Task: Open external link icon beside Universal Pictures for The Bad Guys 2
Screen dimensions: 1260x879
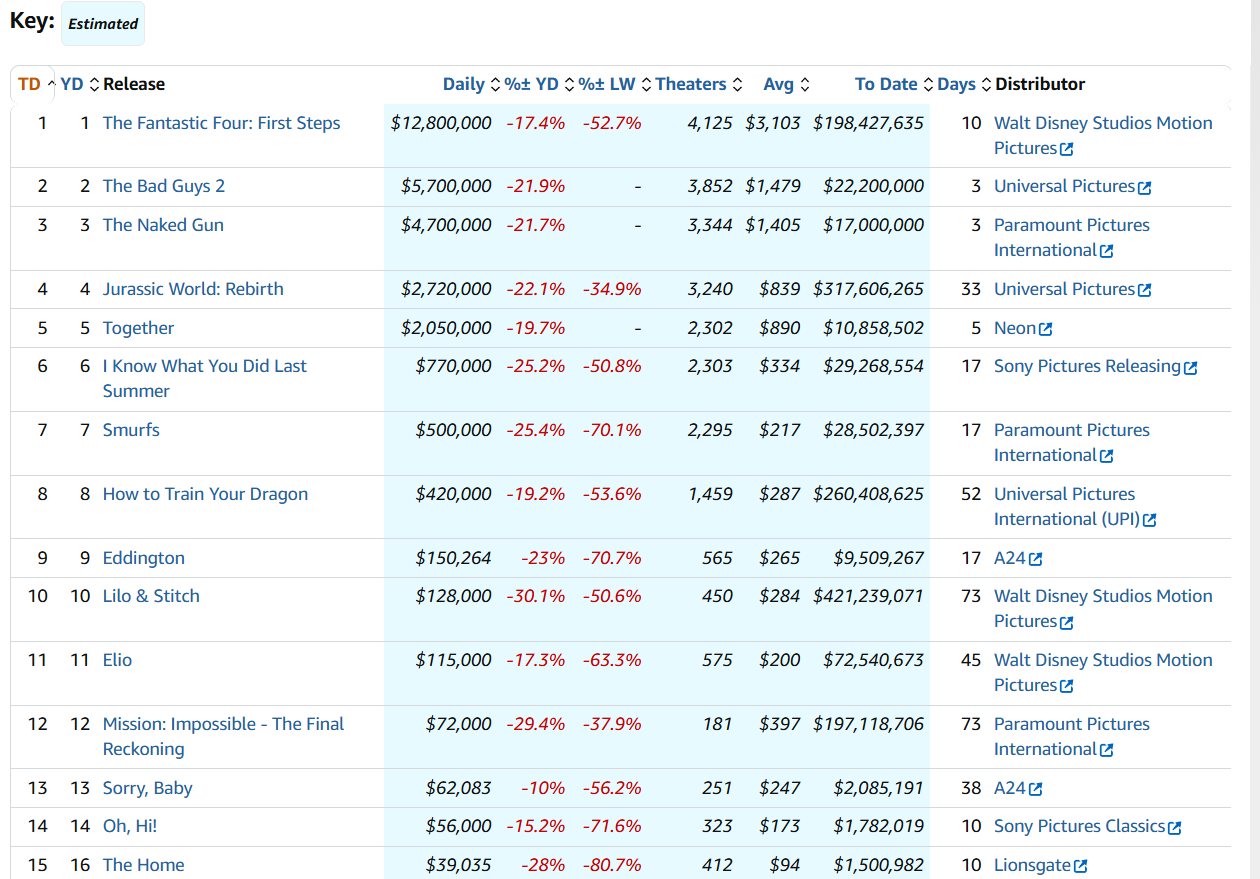Action: click(x=1145, y=187)
